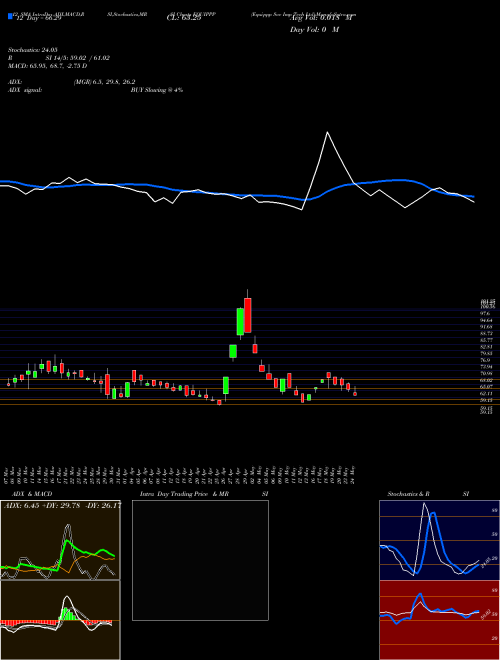Click the 'ADX: 6.45 +DY: 29.78 -DY: 26.17' readout
Image resolution: width=500 pixels, height=660 pixels.
[62, 505]
